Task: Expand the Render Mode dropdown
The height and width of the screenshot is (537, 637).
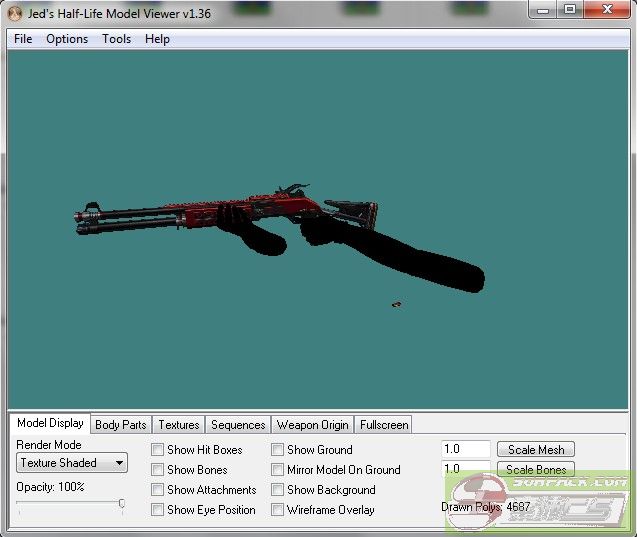Action: point(72,463)
